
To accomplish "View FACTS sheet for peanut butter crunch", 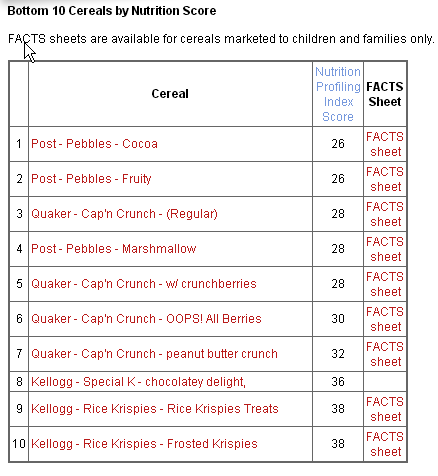I will (385, 354).
